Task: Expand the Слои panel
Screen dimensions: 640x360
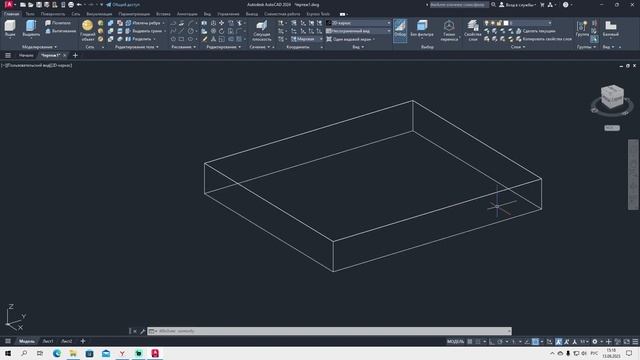Action: tap(518, 47)
